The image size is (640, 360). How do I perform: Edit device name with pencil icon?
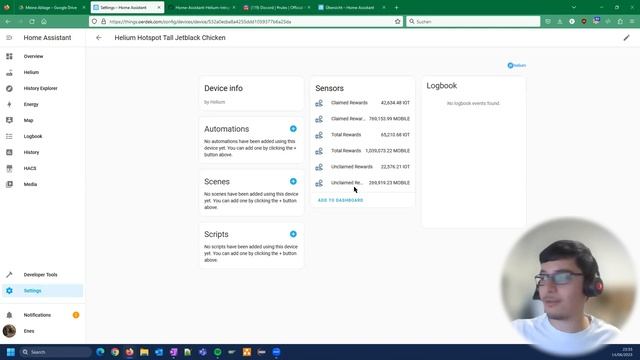(x=627, y=38)
